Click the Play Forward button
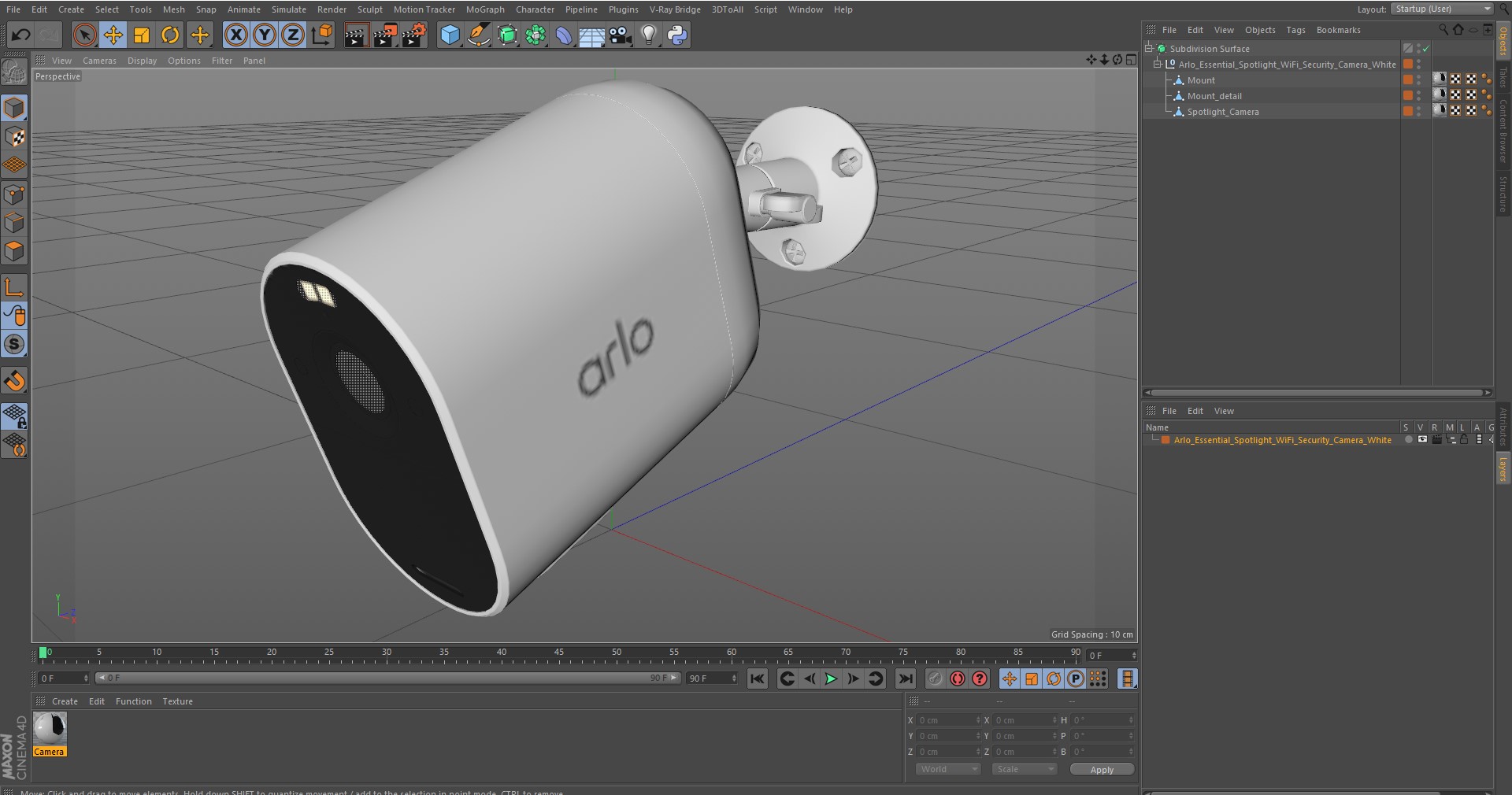 coord(831,679)
